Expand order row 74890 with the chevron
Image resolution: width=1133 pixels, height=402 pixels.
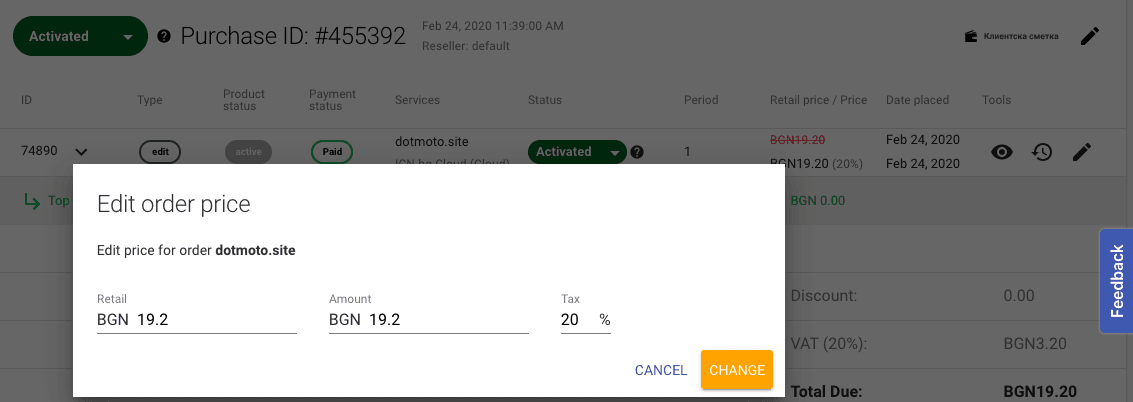pos(82,152)
